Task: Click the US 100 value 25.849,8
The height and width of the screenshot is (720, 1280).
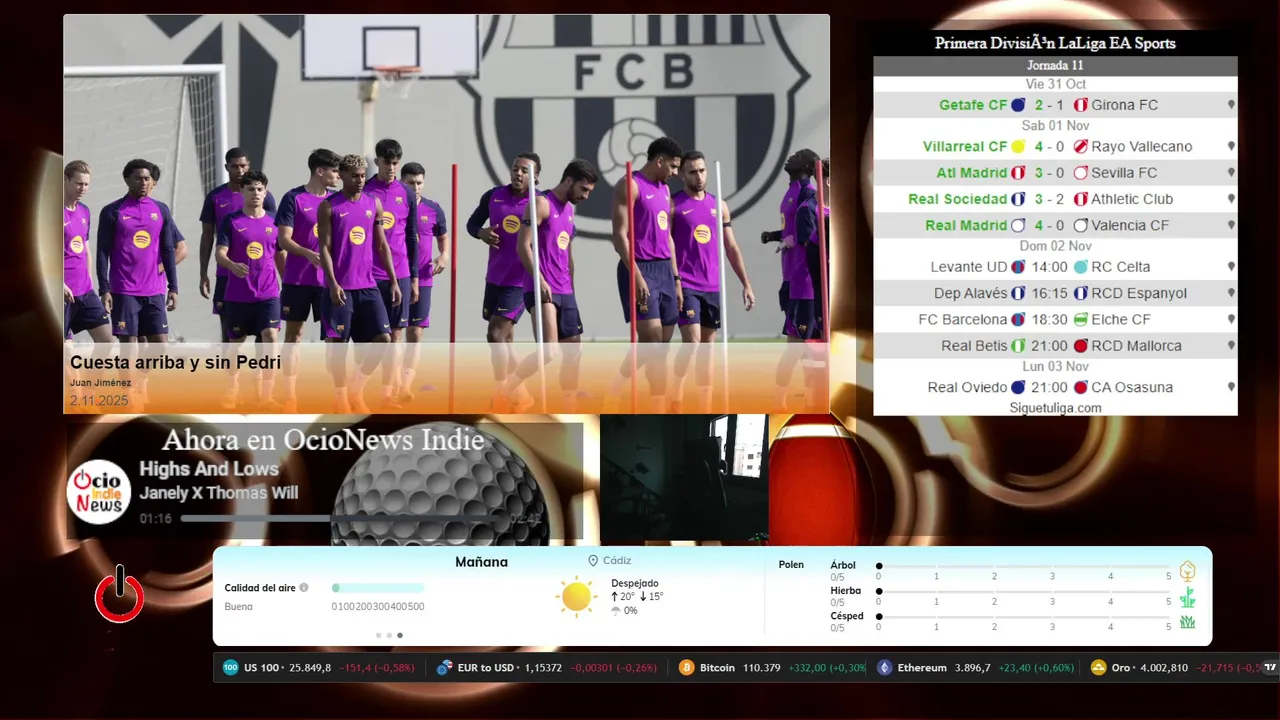Action: [x=310, y=668]
